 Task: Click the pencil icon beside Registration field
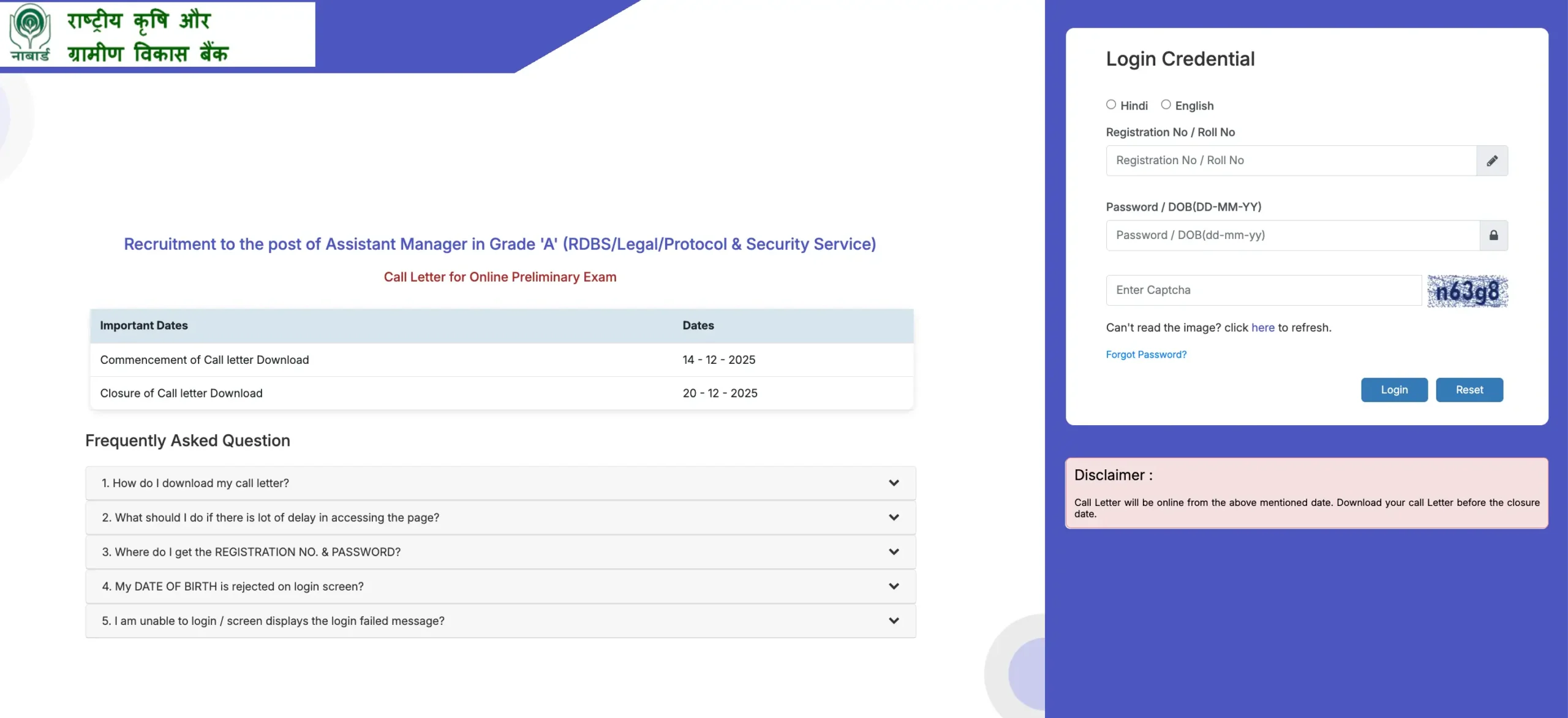[1492, 161]
